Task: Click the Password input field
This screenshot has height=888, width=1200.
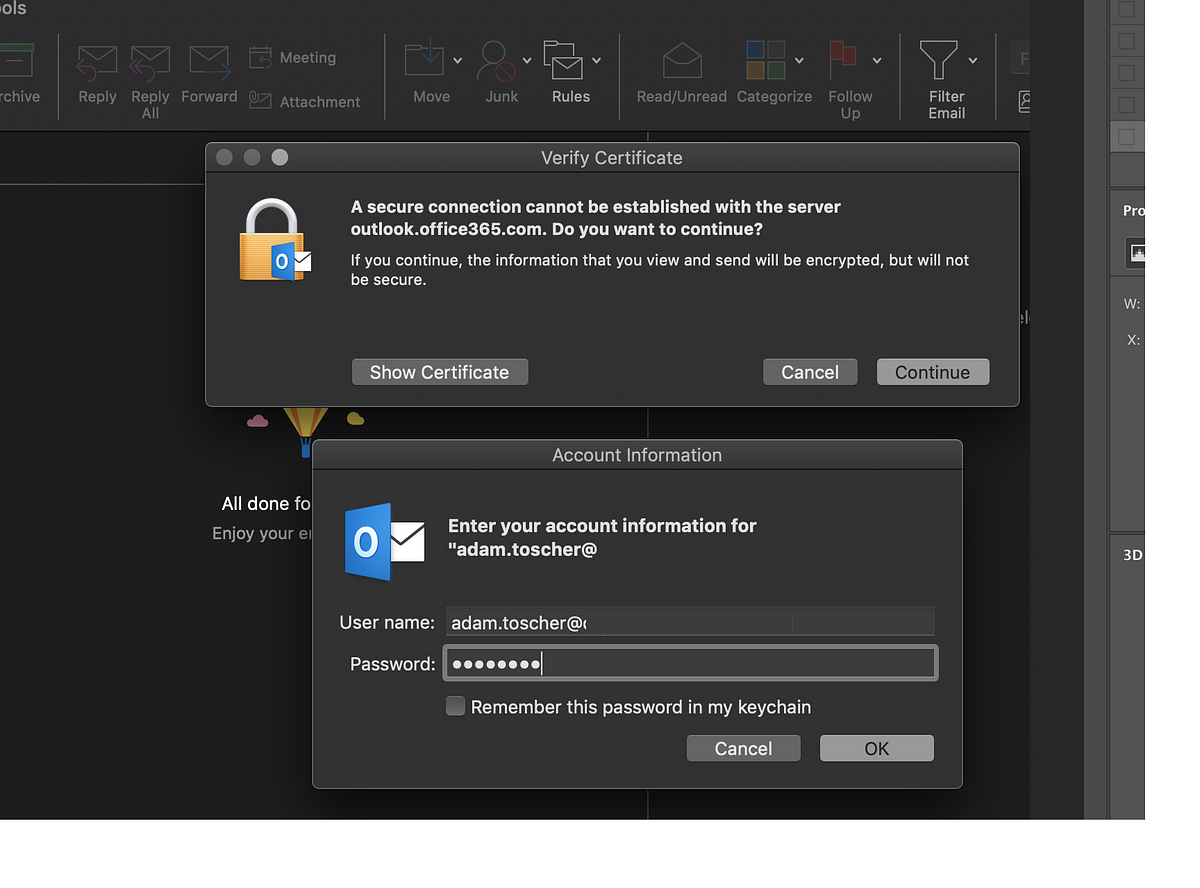Action: [x=691, y=663]
